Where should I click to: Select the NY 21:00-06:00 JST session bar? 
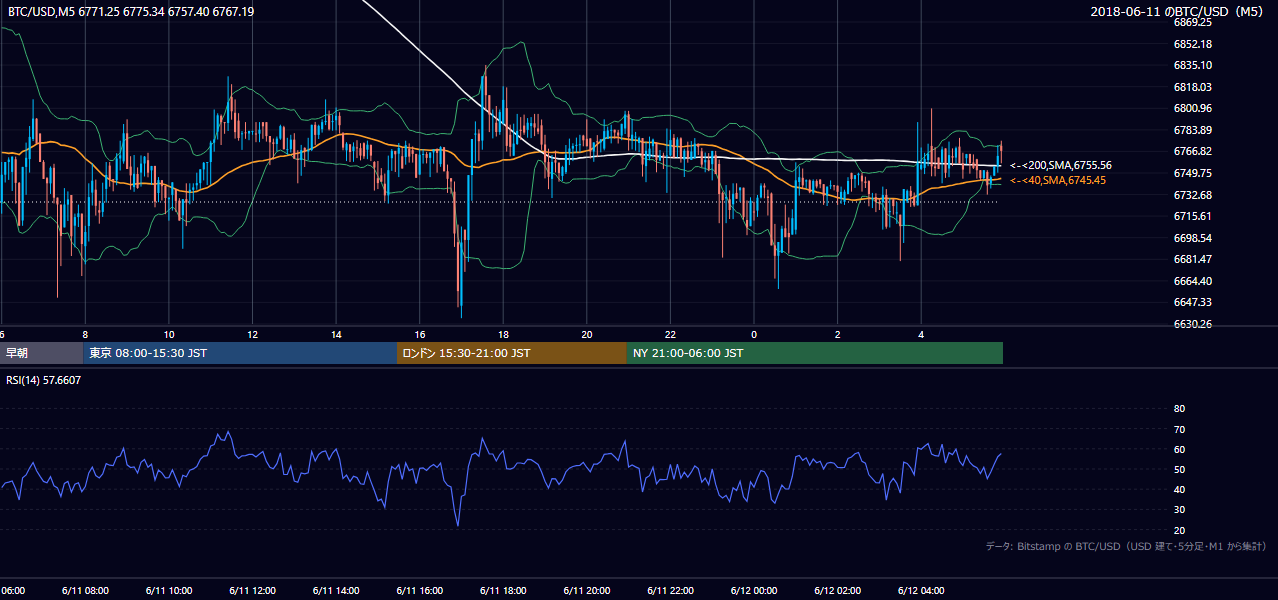(815, 353)
